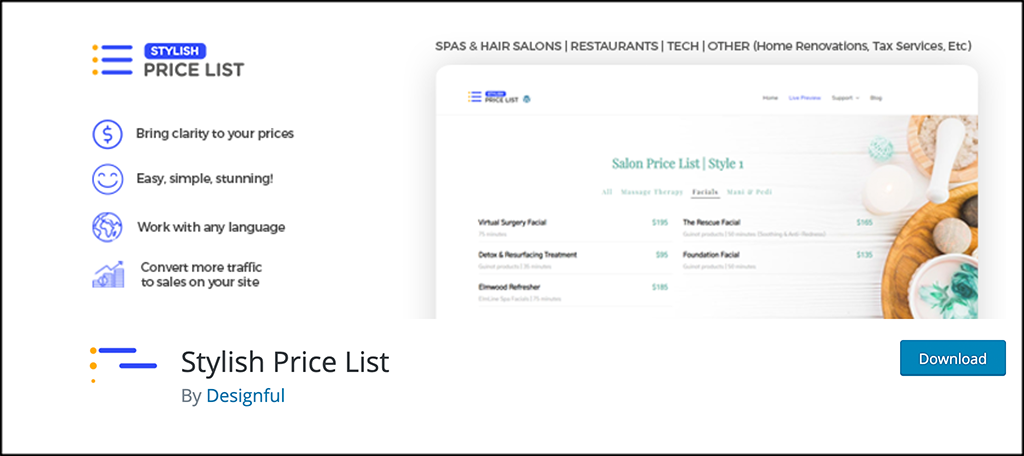Click the $95 price

[662, 255]
